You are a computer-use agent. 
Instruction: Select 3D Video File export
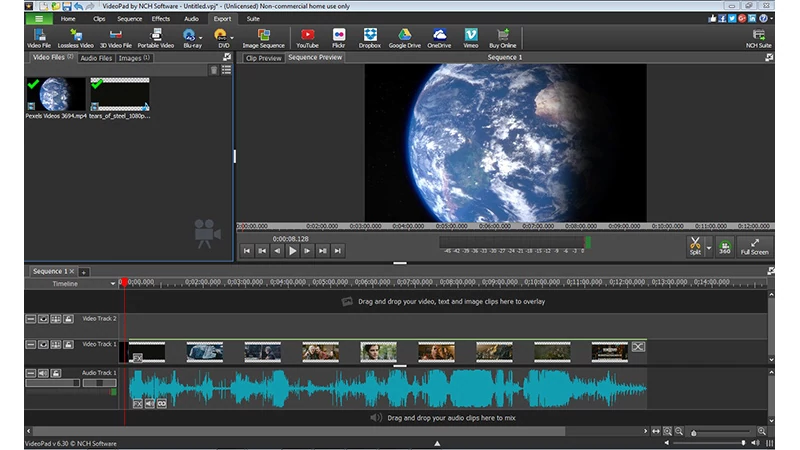tap(116, 38)
